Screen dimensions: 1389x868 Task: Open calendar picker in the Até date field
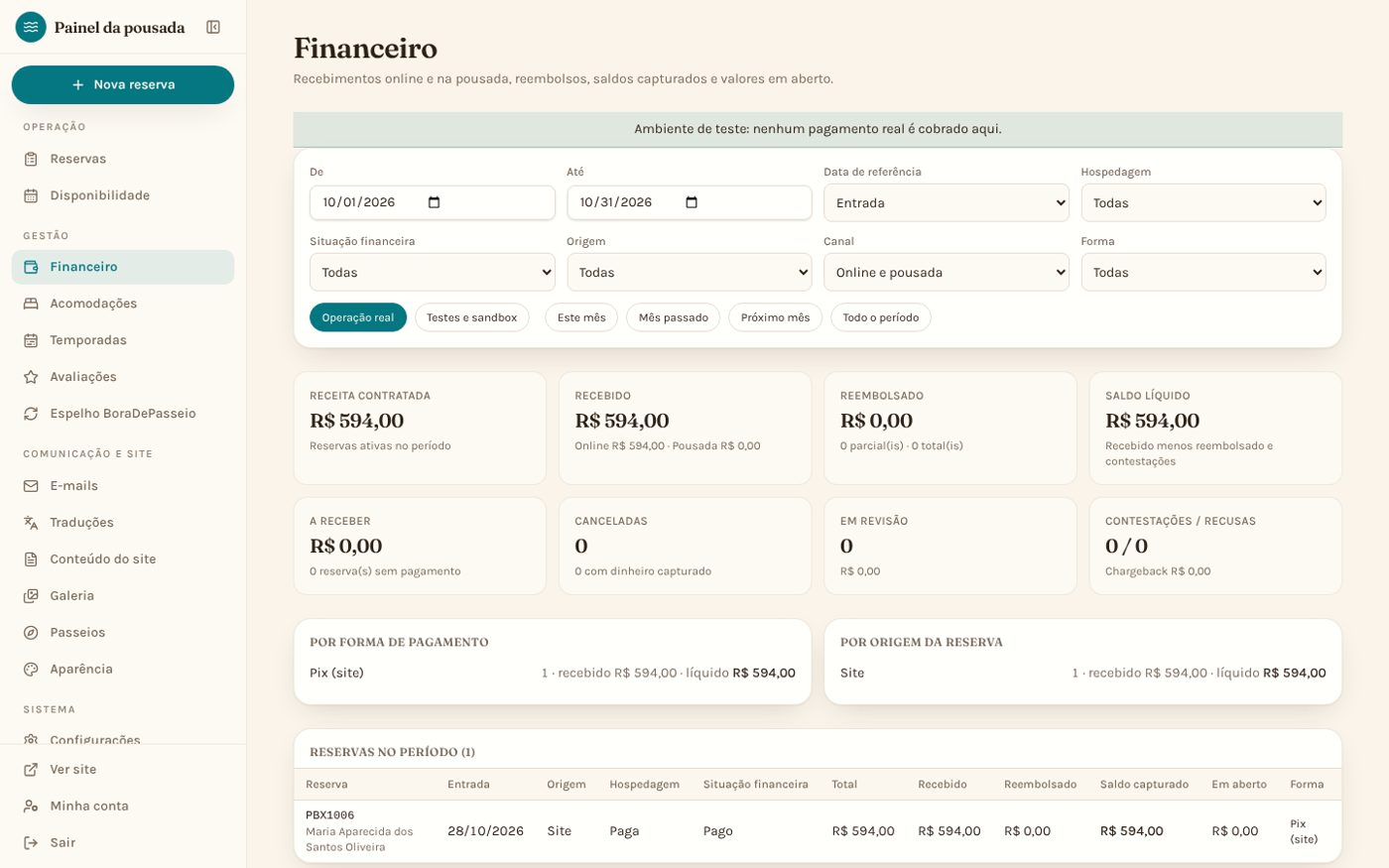(692, 202)
